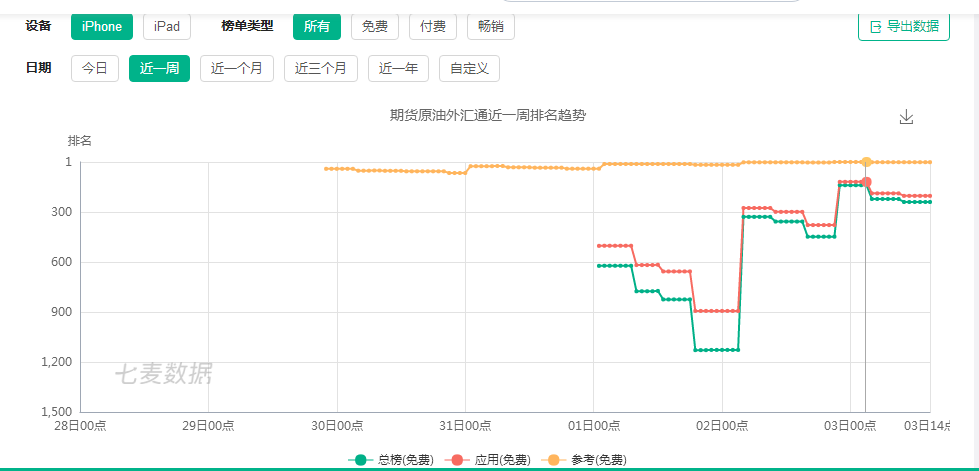Choose 近三个月 date range
979x471 pixels.
[321, 68]
